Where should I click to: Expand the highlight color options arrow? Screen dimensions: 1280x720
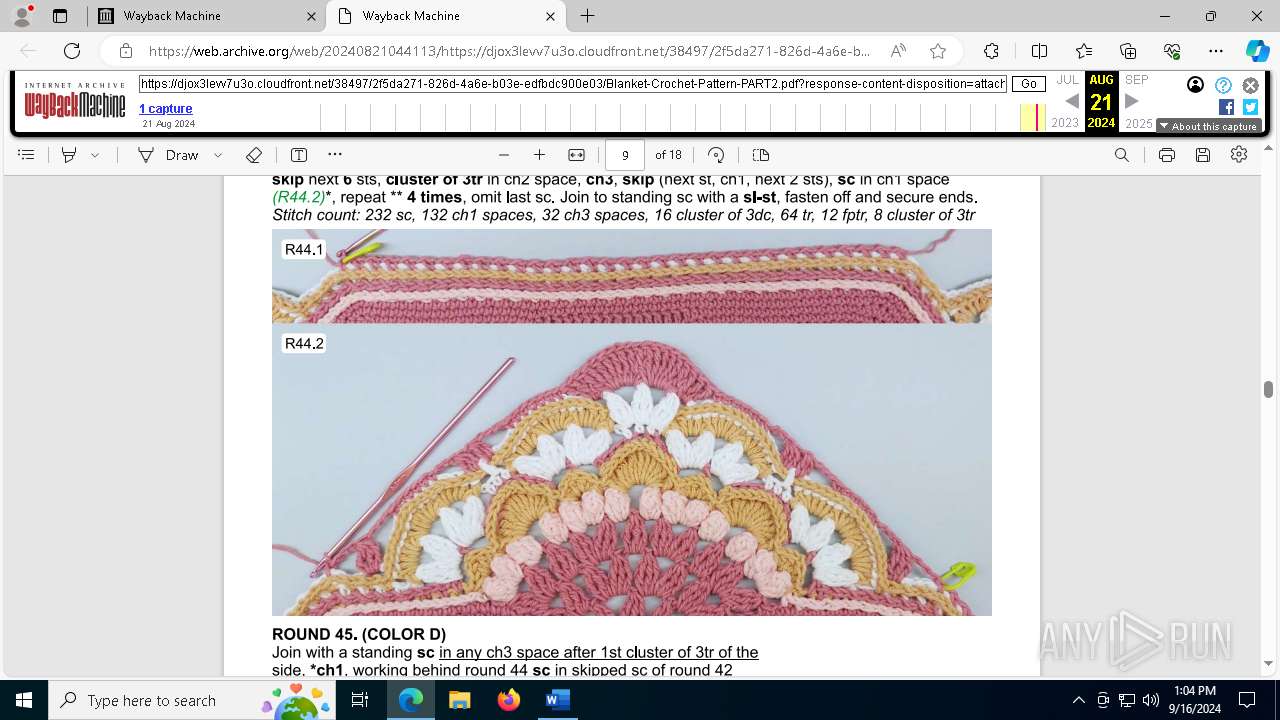[95, 155]
